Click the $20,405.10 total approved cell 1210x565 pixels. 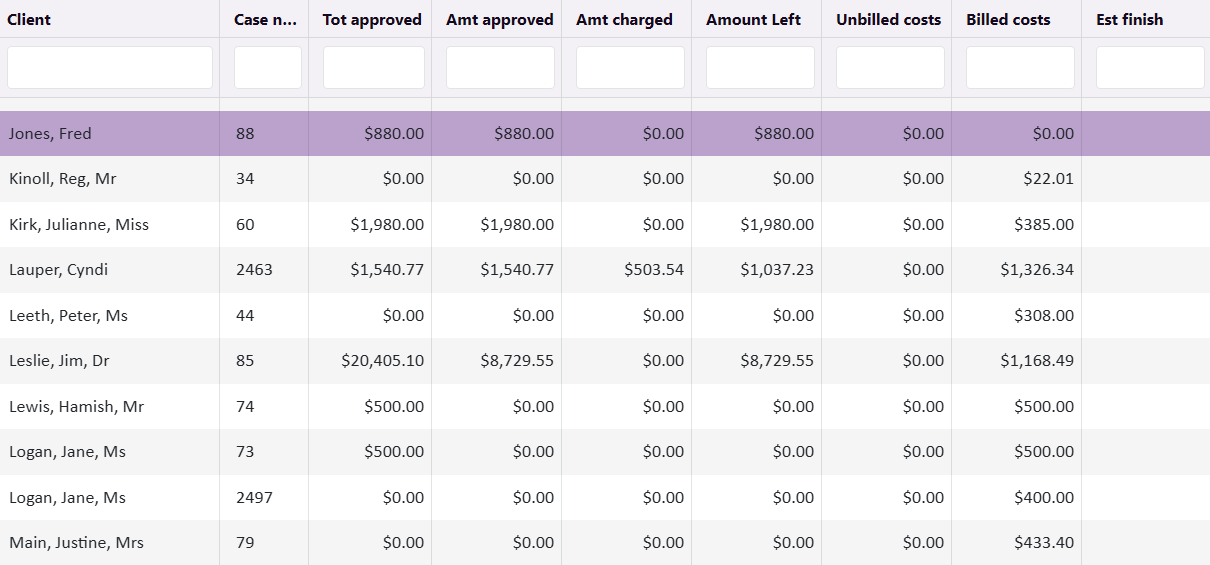[382, 361]
